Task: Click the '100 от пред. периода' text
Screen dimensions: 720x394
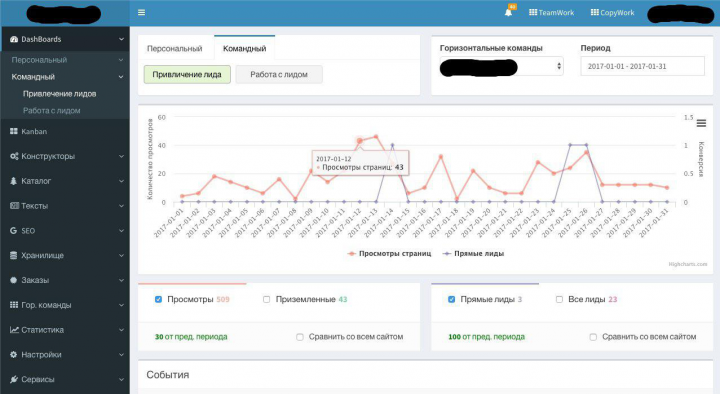Action: (x=486, y=337)
